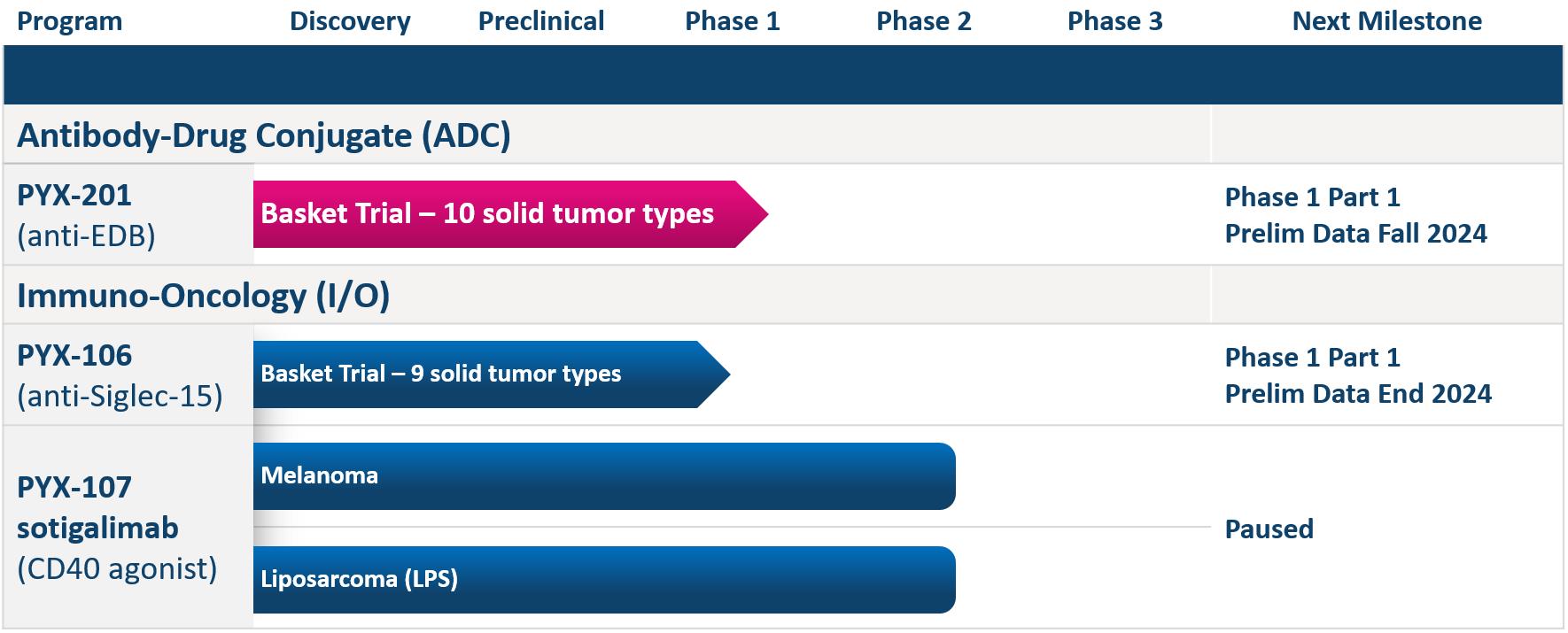
Task: Select the Preclinical stage header
Action: [541, 21]
